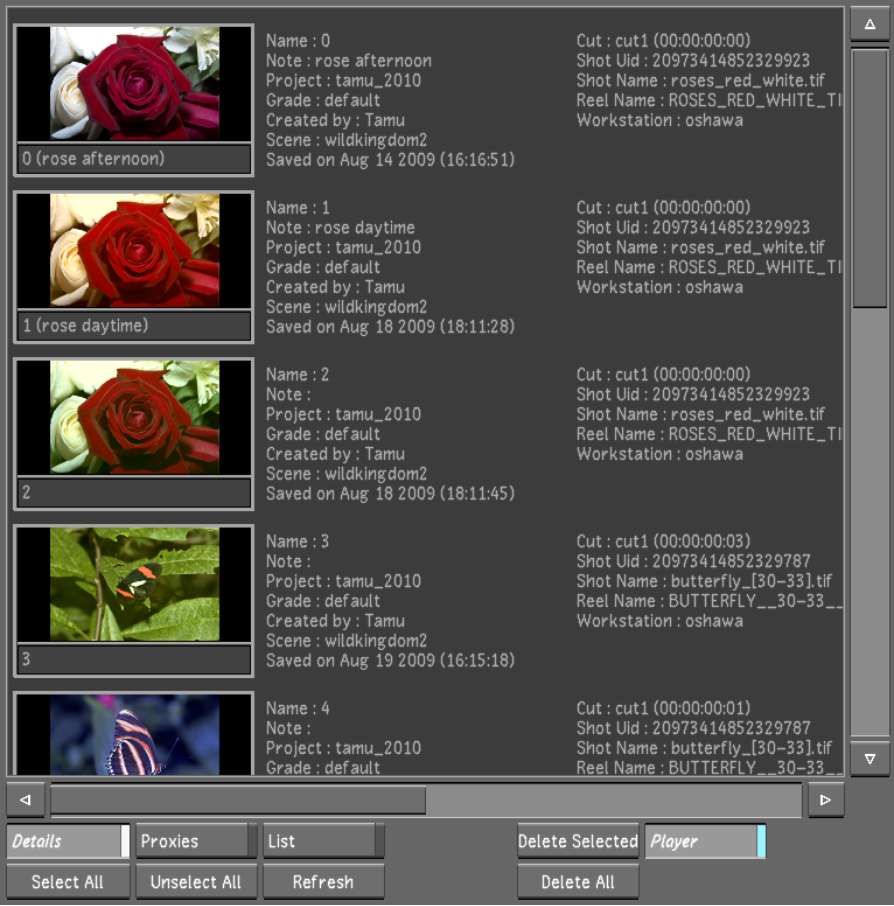Select the grade 4 butterfly thumbnail
The width and height of the screenshot is (894, 906).
point(134,734)
